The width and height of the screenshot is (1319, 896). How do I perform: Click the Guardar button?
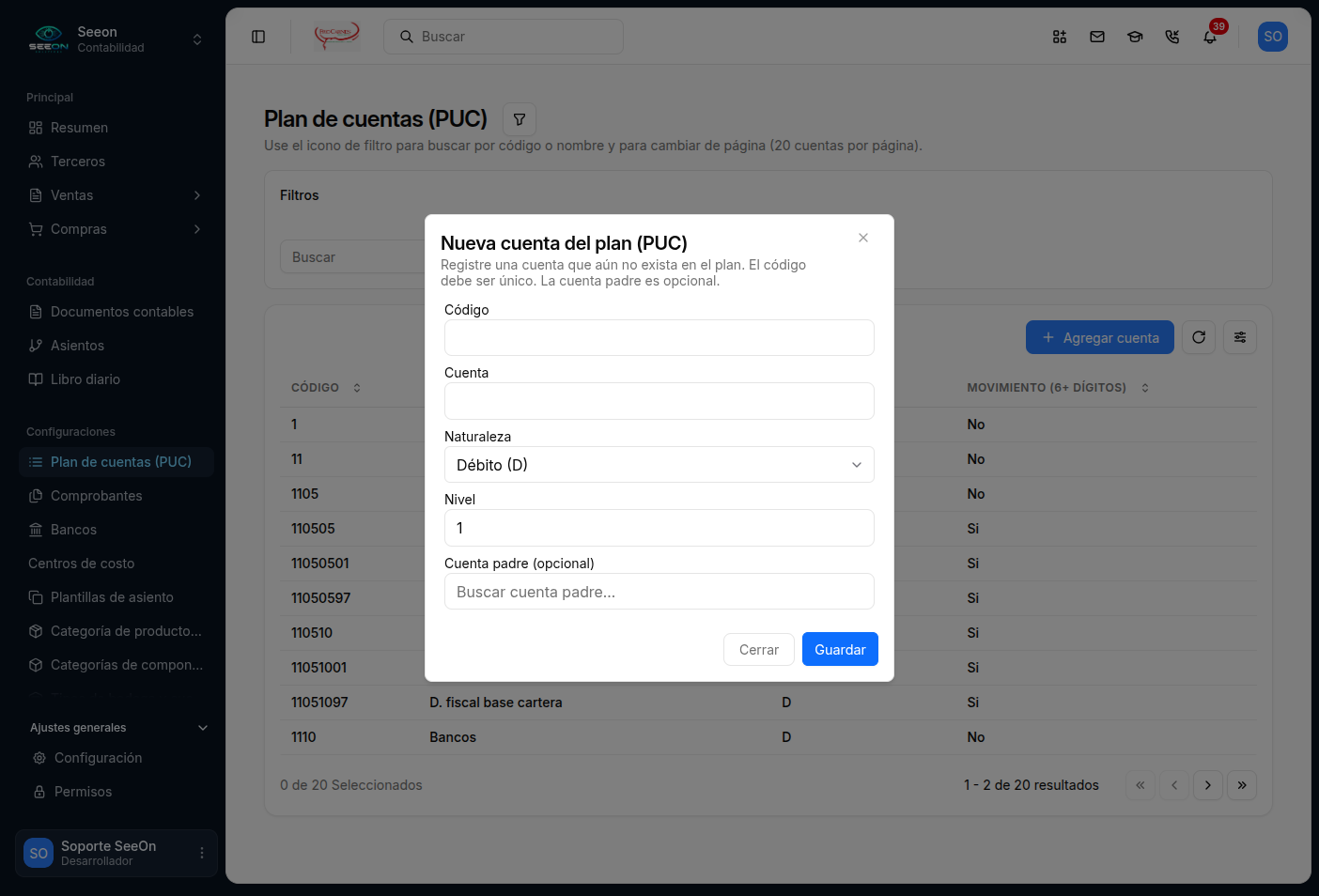tap(840, 649)
